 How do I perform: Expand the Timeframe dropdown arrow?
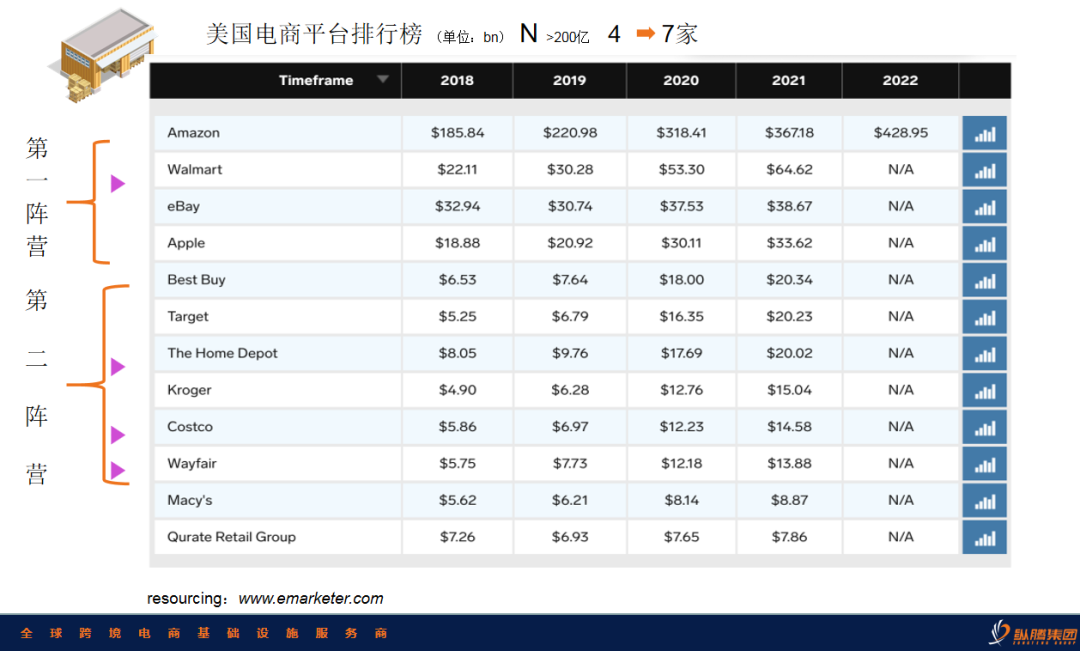click(383, 79)
